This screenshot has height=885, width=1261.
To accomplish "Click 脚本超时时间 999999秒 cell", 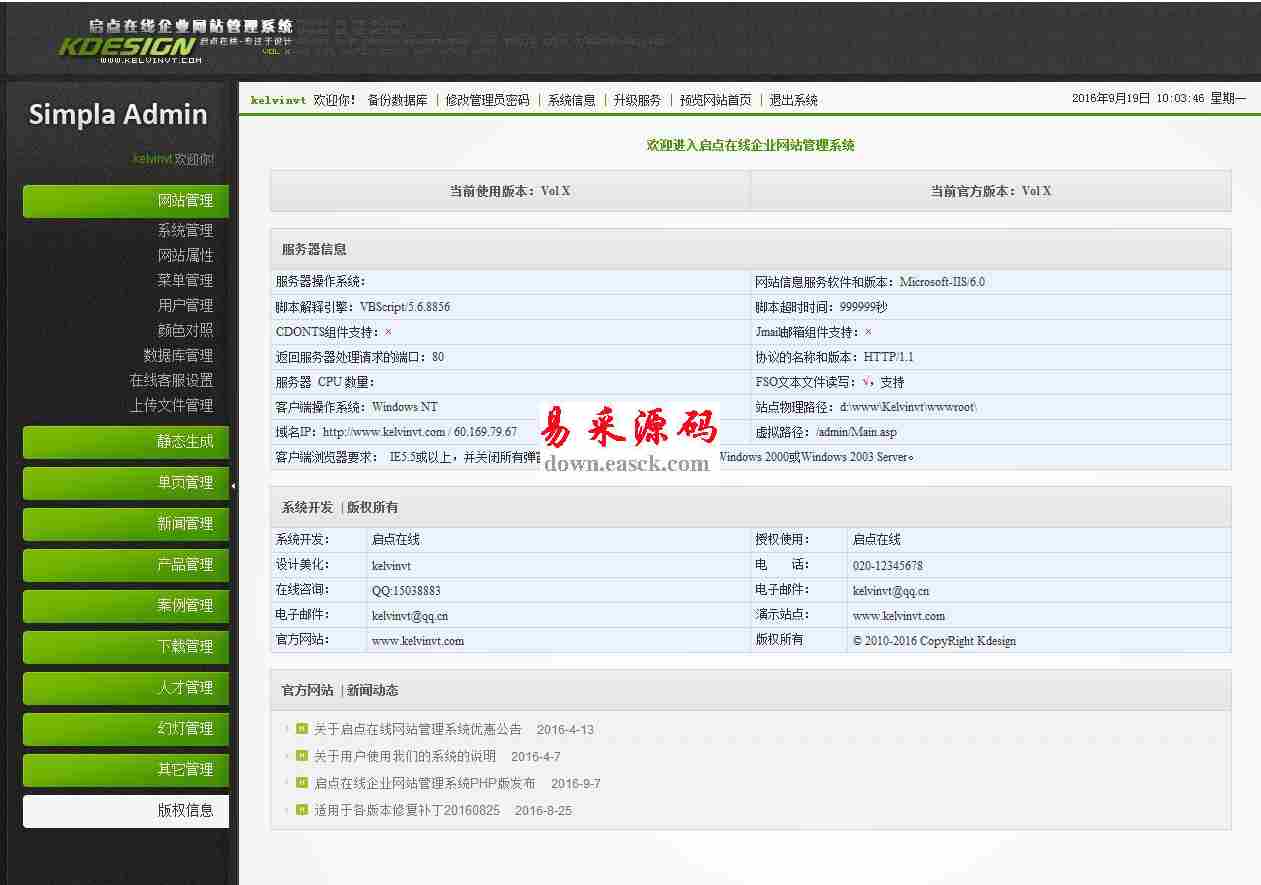I will (991, 307).
